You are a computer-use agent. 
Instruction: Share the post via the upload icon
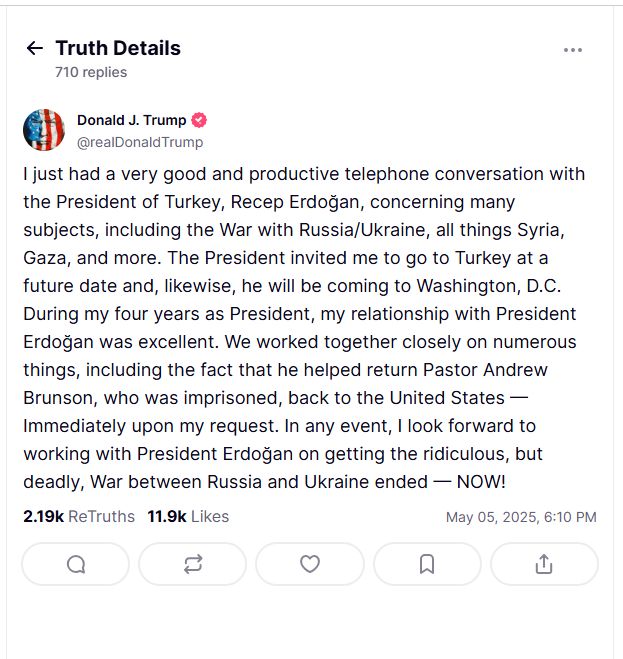coord(544,564)
